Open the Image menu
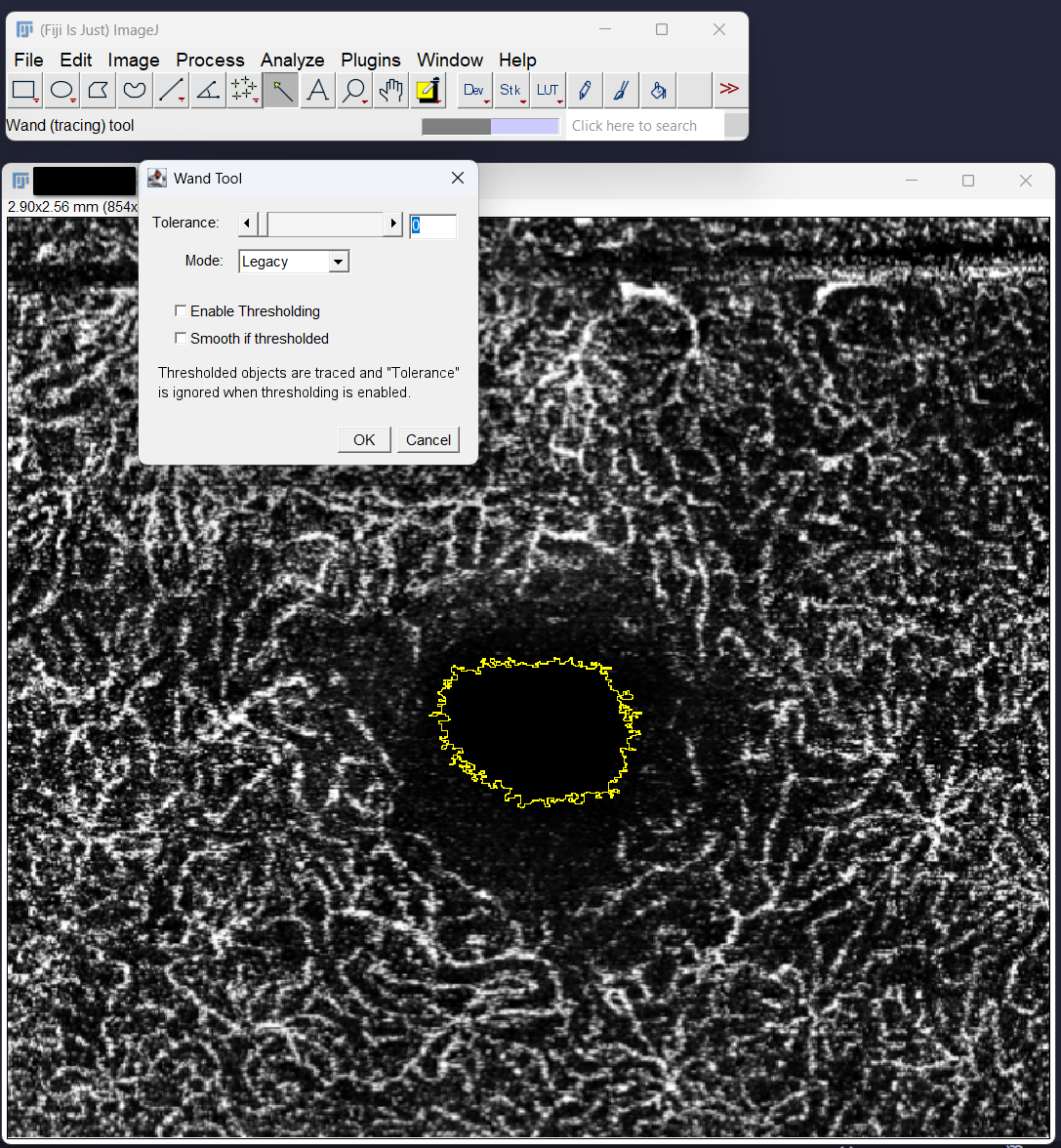This screenshot has height=1148, width=1061. 134,61
